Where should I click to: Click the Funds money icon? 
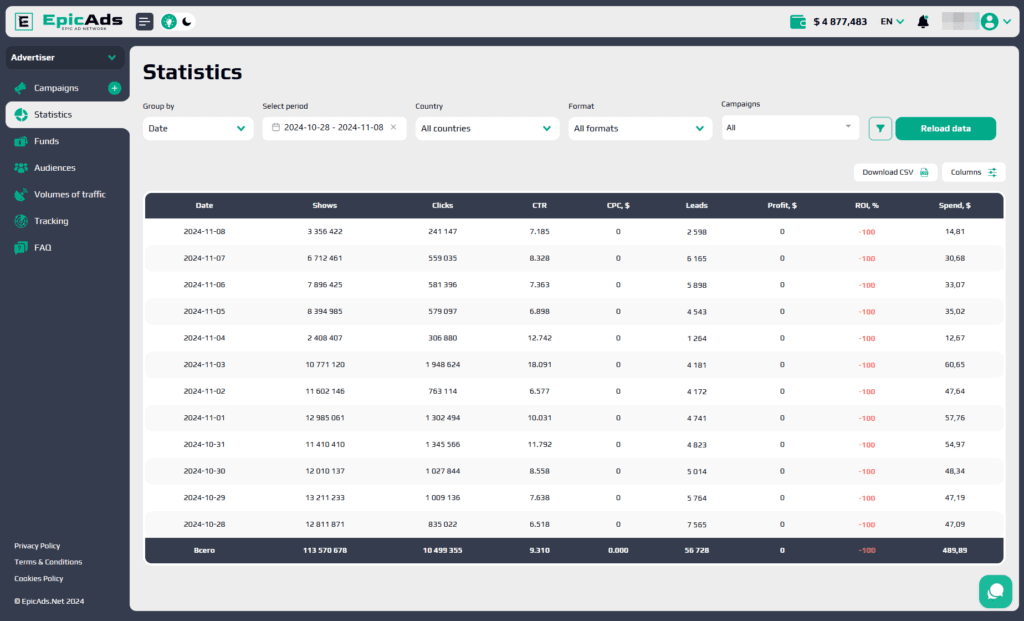(21, 141)
